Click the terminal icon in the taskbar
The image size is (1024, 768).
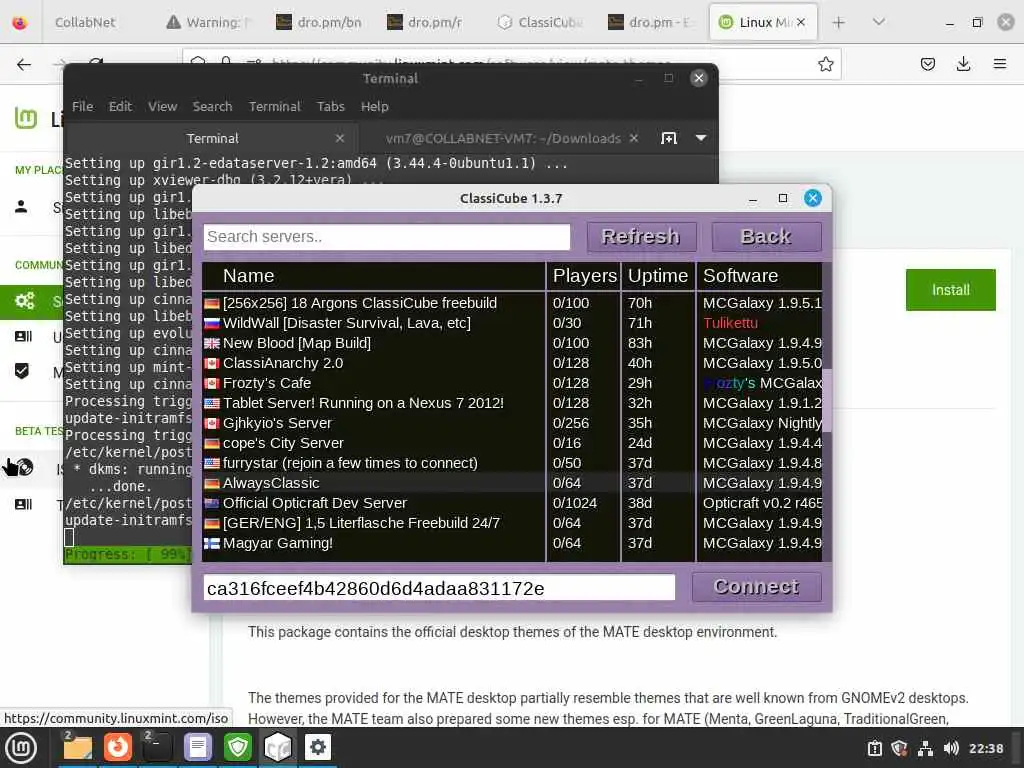(157, 748)
